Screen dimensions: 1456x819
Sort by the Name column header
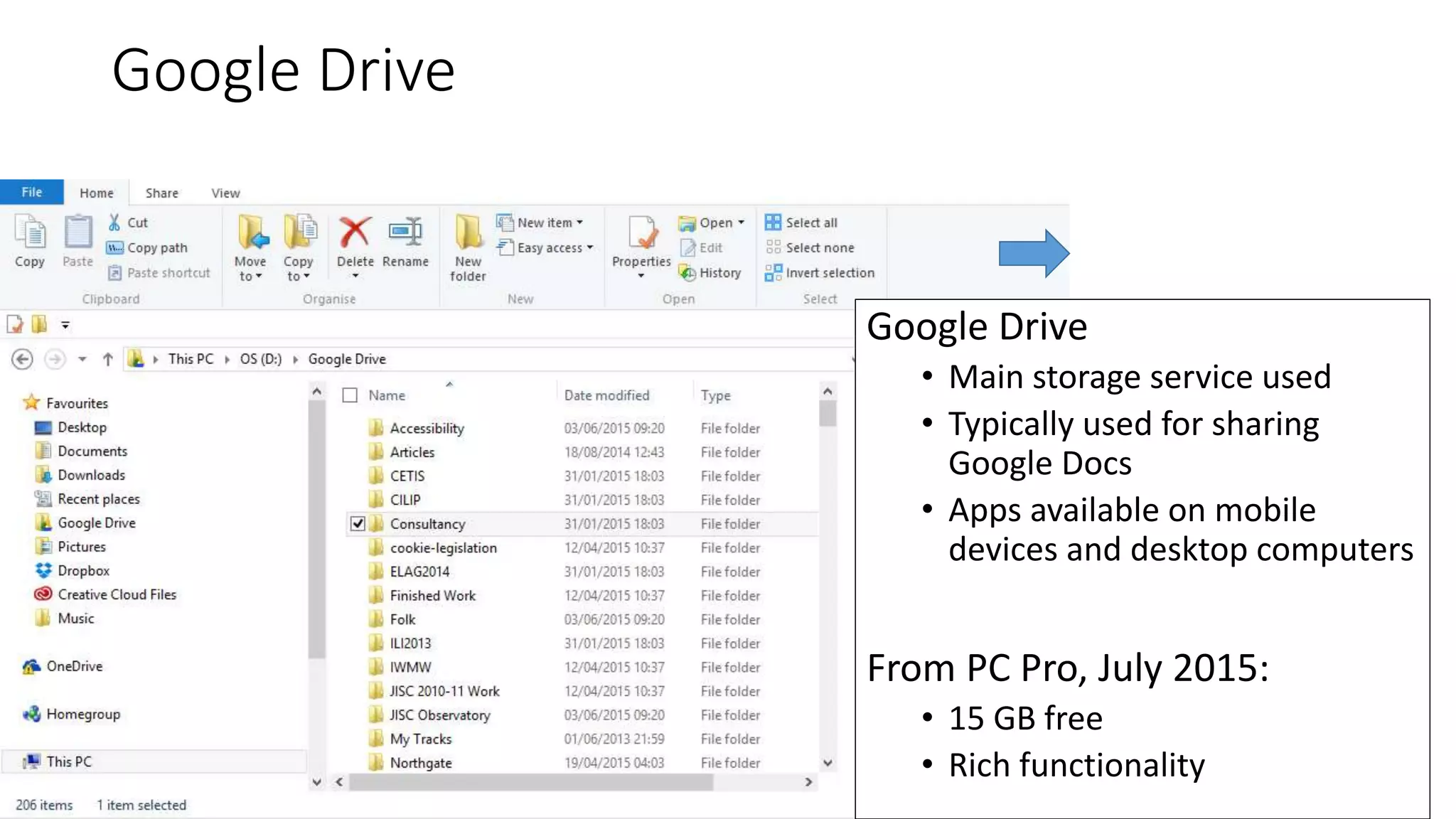coord(387,395)
